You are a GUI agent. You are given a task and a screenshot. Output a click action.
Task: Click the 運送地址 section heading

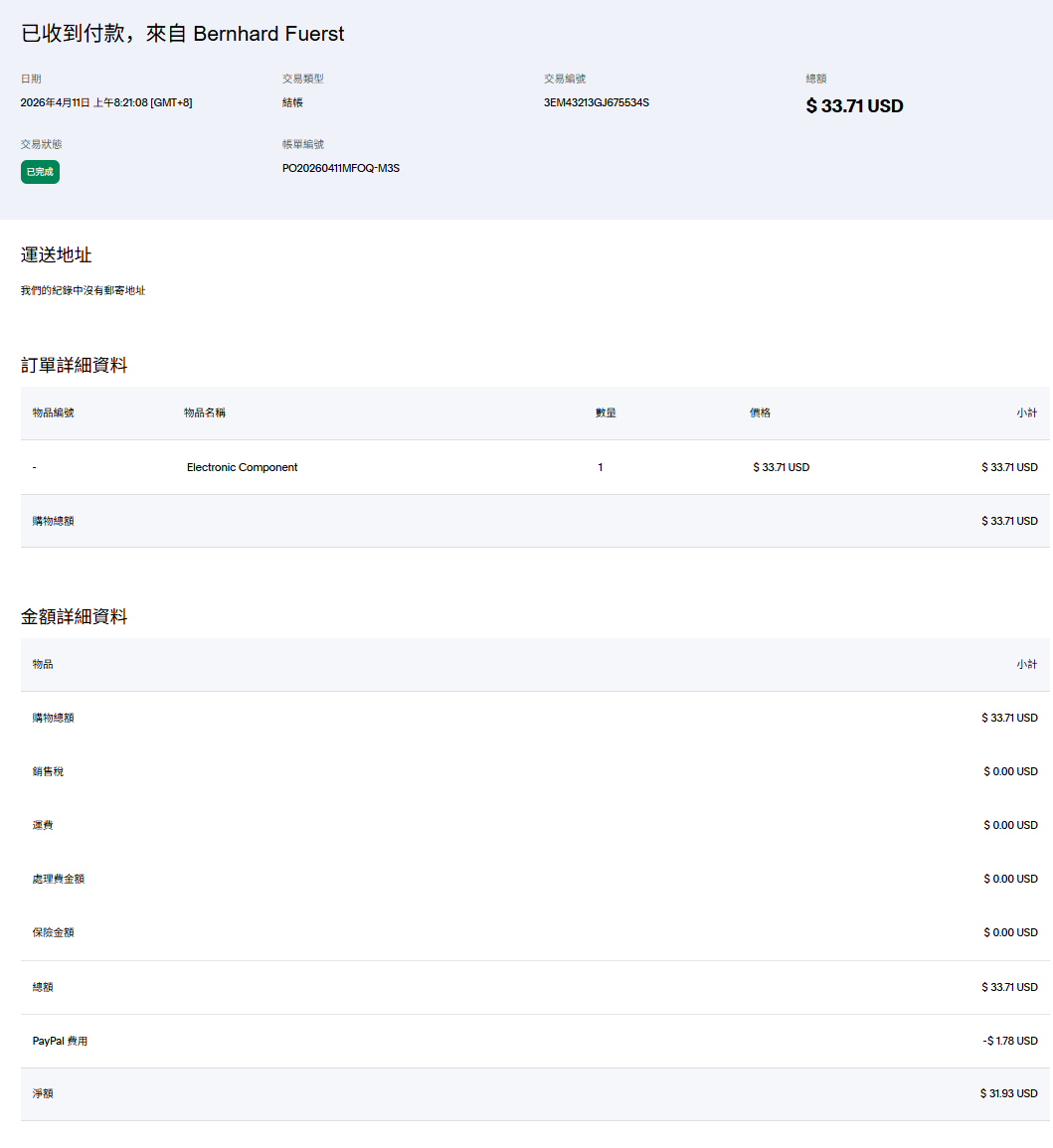click(x=57, y=255)
